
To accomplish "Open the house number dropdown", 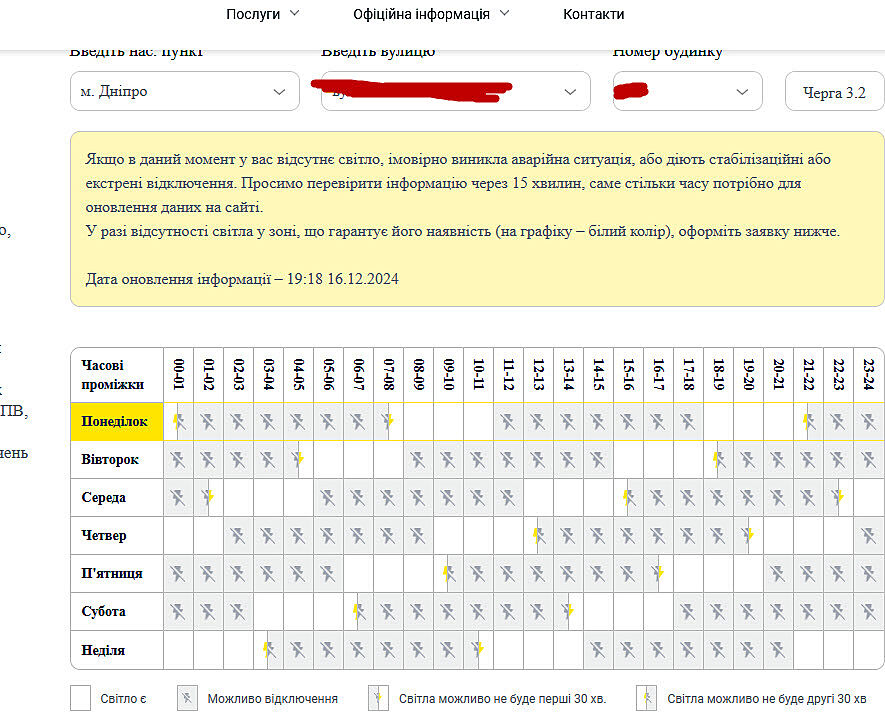I will pyautogui.click(x=687, y=91).
